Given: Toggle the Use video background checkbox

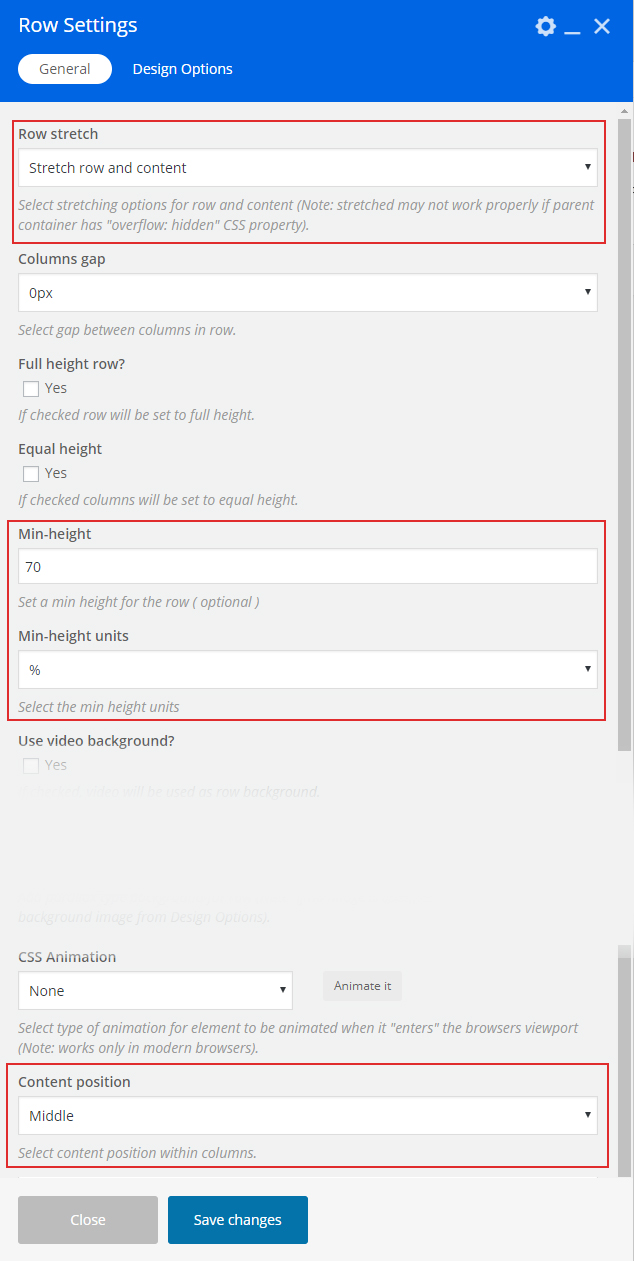Looking at the screenshot, I should point(31,766).
